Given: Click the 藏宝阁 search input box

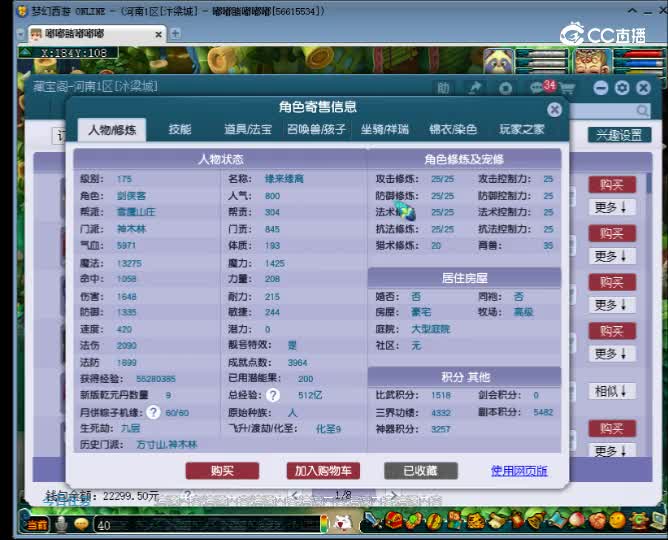Looking at the screenshot, I should pos(609,111).
